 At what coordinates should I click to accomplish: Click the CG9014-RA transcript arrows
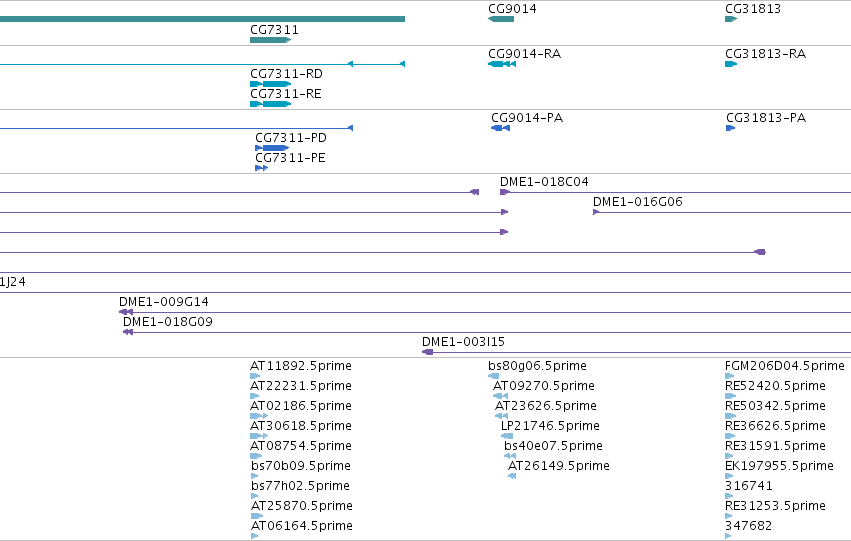point(502,65)
